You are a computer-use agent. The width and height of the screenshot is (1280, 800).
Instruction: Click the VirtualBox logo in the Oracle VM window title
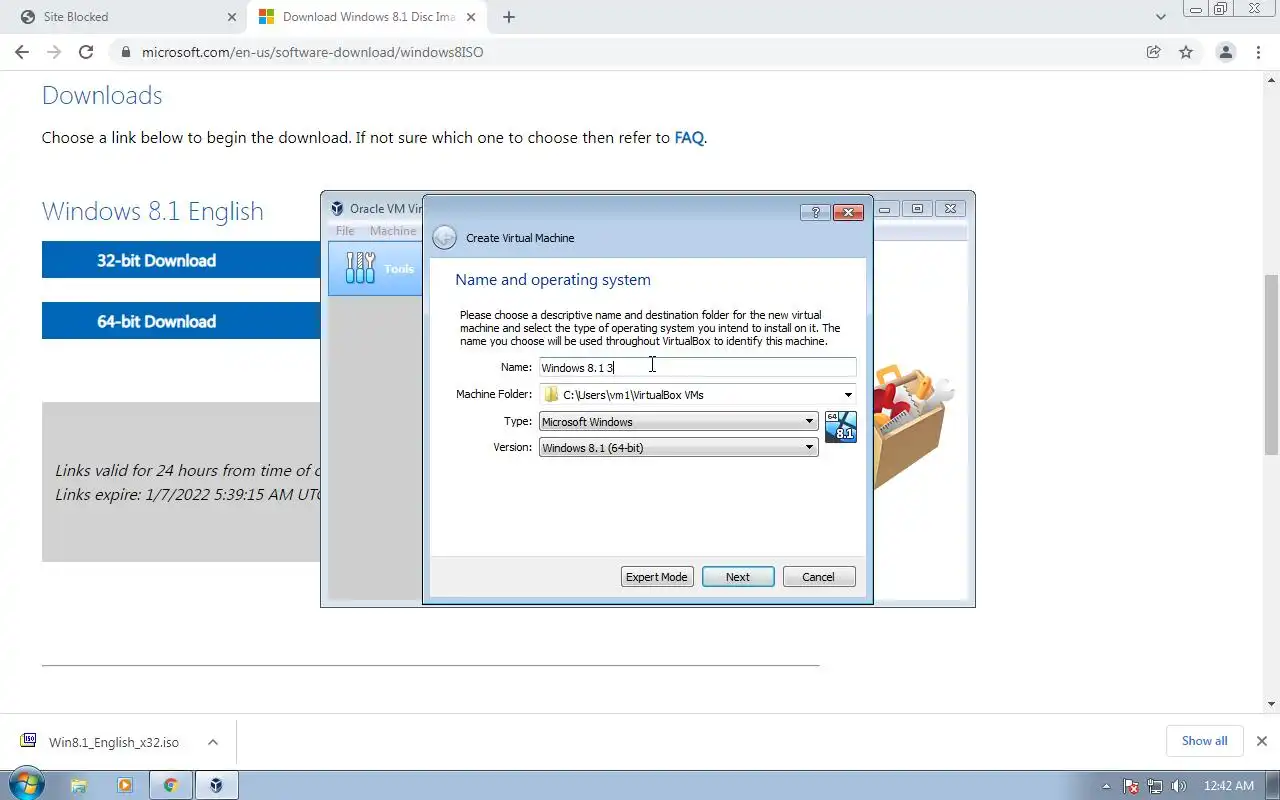(x=337, y=208)
